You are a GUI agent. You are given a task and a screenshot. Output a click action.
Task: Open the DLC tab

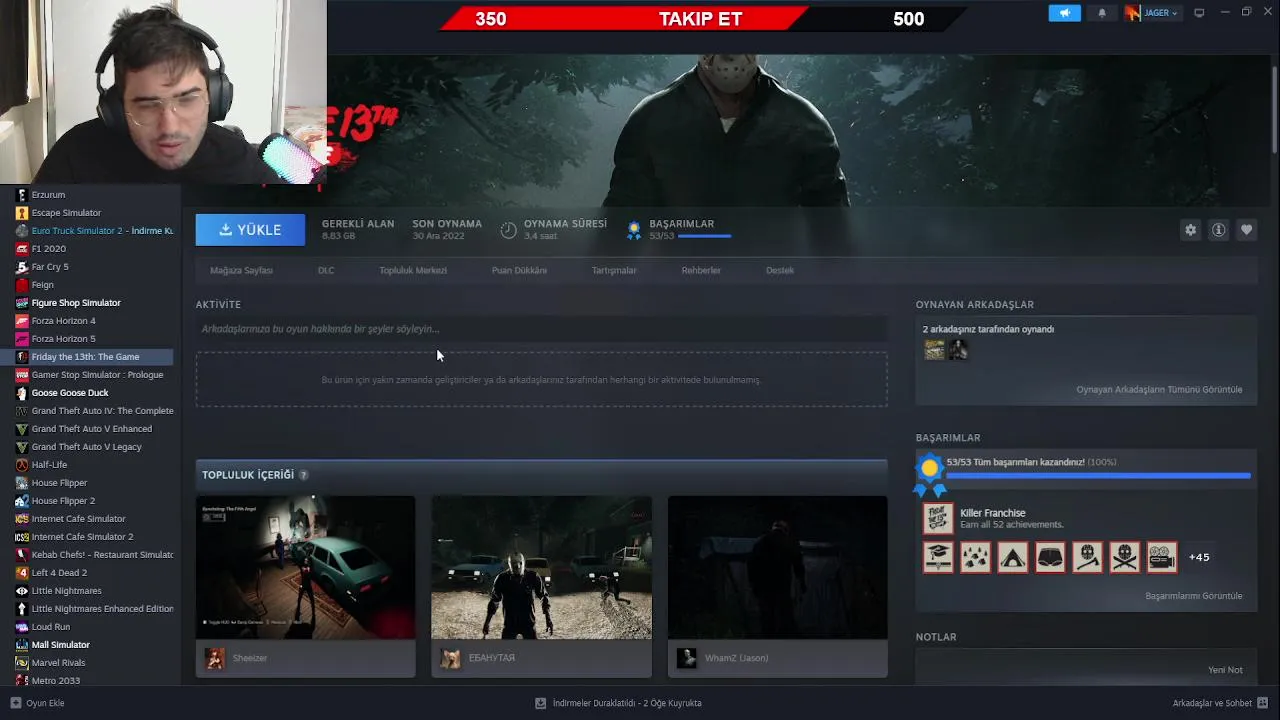[x=326, y=270]
